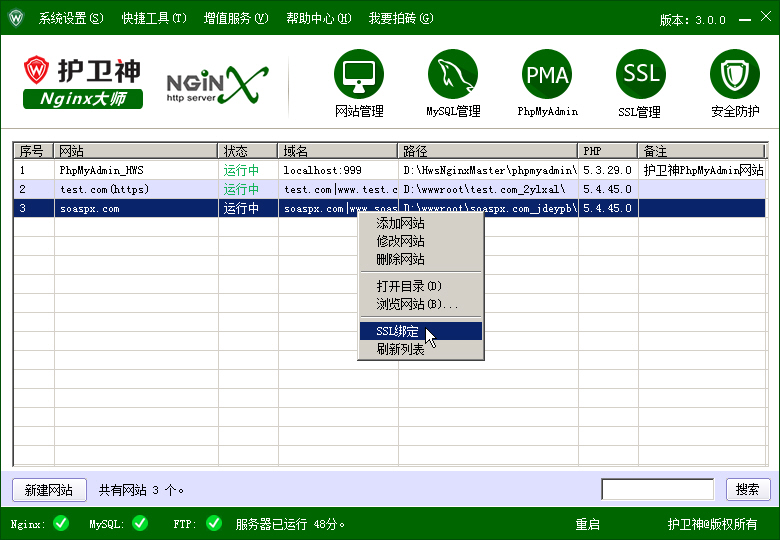The image size is (780, 540).
Task: Click the green logo icon in title bar
Action: tap(16, 18)
